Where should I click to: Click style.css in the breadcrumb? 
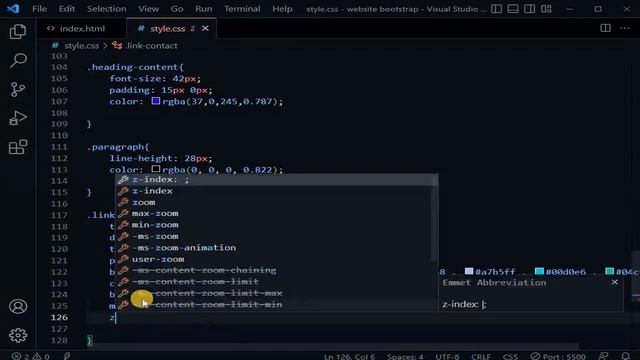[x=81, y=46]
